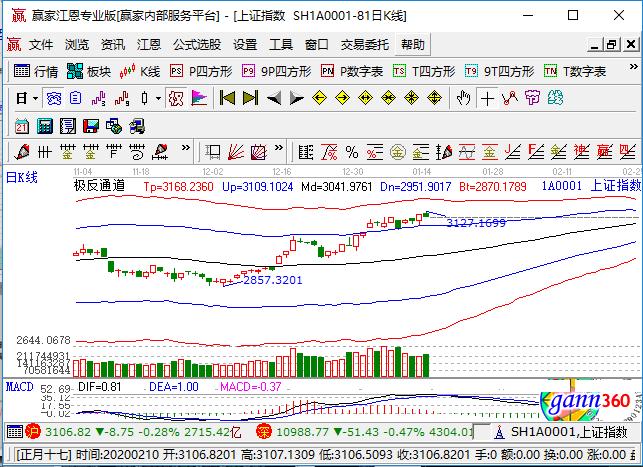Click the Gann square box icon
Image resolution: width=643 pixels, height=467 pixels.
259,153
